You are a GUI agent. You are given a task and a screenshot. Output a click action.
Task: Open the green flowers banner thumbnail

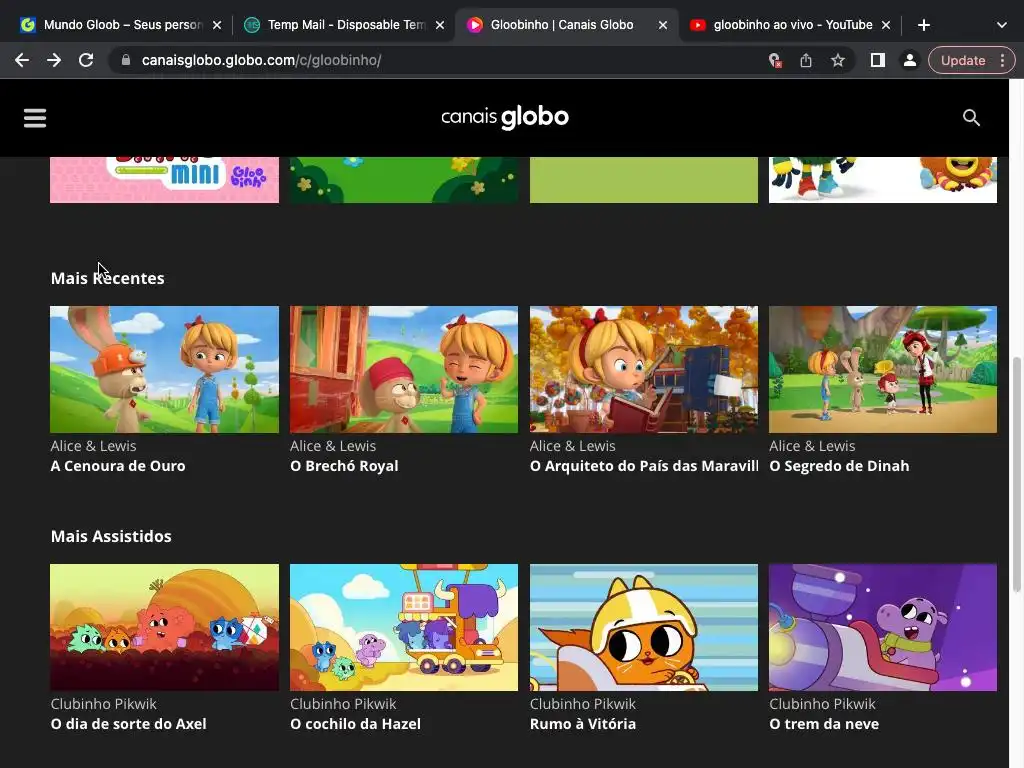pos(404,180)
